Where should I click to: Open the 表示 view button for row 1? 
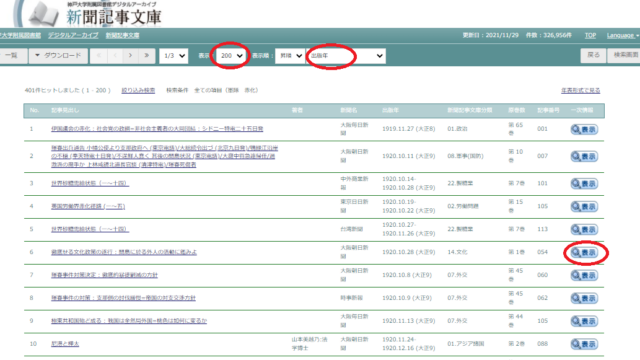click(x=584, y=129)
